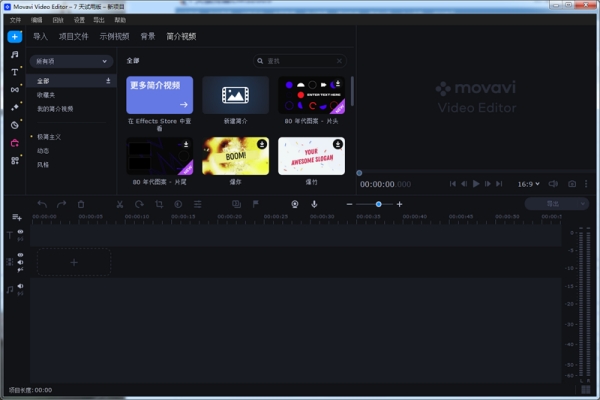Click the webcam recording icon on timeline toolbar
The width and height of the screenshot is (600, 400).
(295, 204)
